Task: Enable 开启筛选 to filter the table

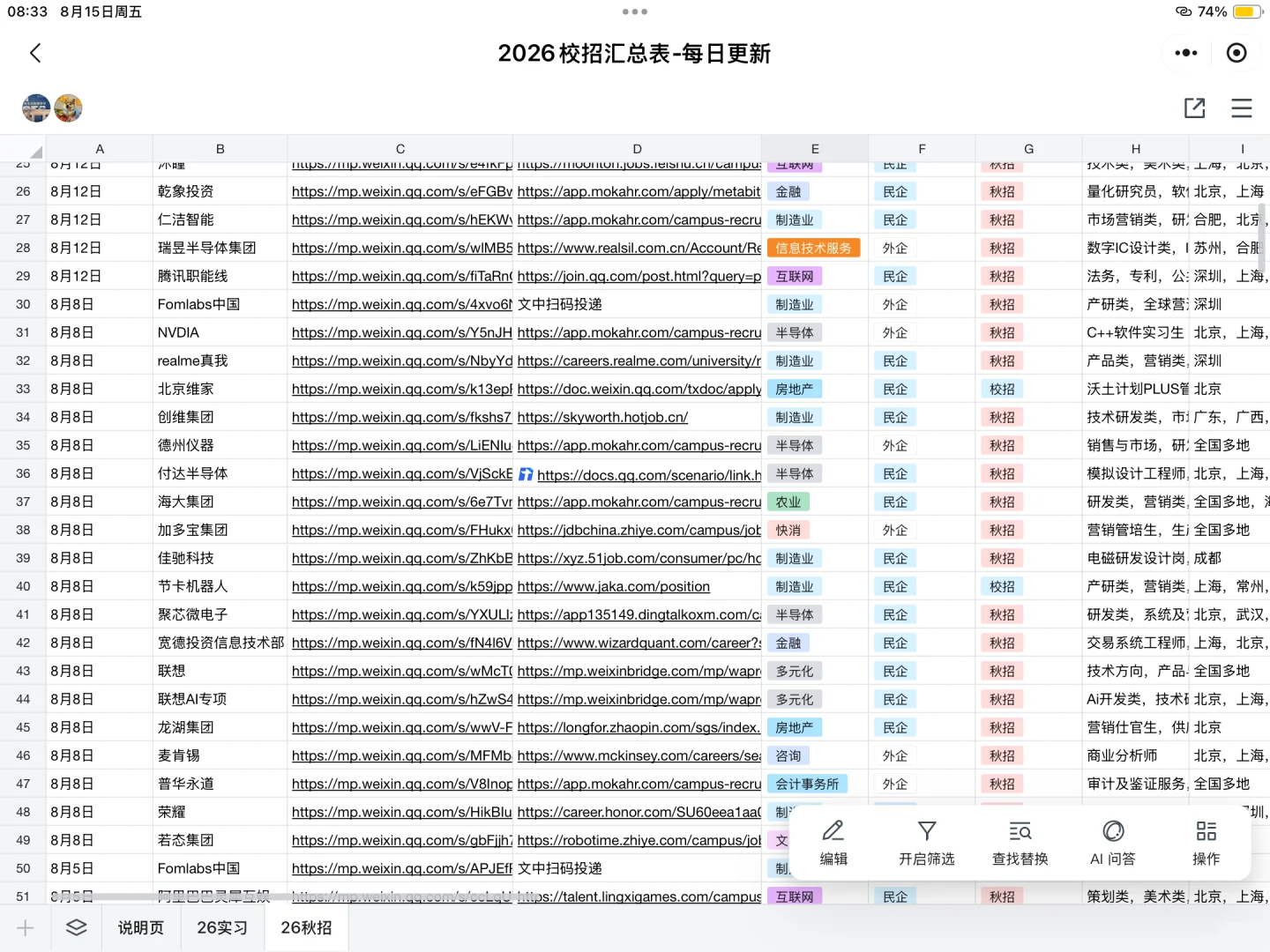Action: 926,842
